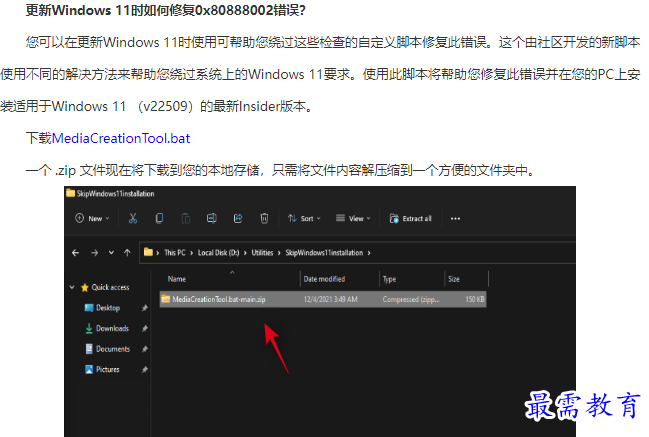This screenshot has width=649, height=437.
Task: Expand the chevron after SkipWindows11installation breadcrumb
Action: click(x=369, y=253)
